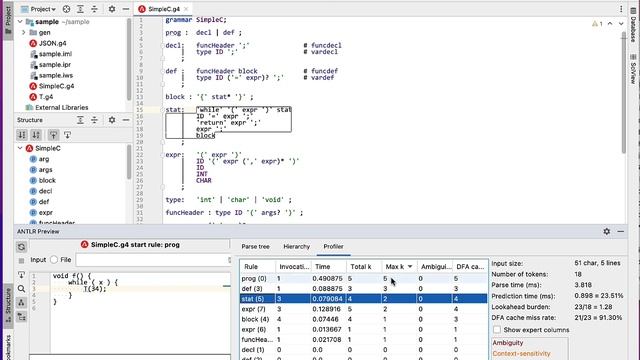The width and height of the screenshot is (640, 360).
Task: Collapse the SimpleC structure node
Action: tap(20, 148)
